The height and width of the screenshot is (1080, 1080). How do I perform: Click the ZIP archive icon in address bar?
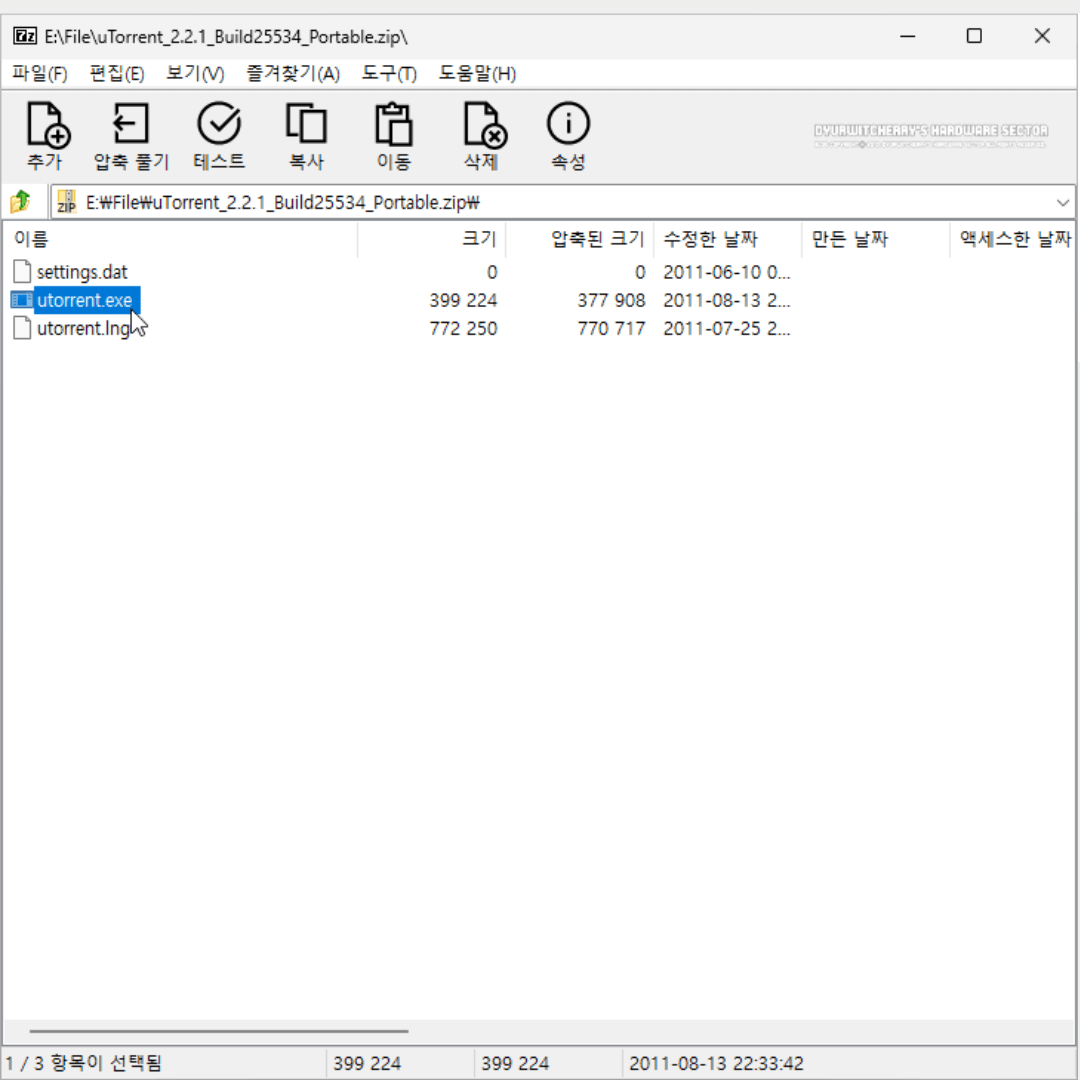coord(66,202)
